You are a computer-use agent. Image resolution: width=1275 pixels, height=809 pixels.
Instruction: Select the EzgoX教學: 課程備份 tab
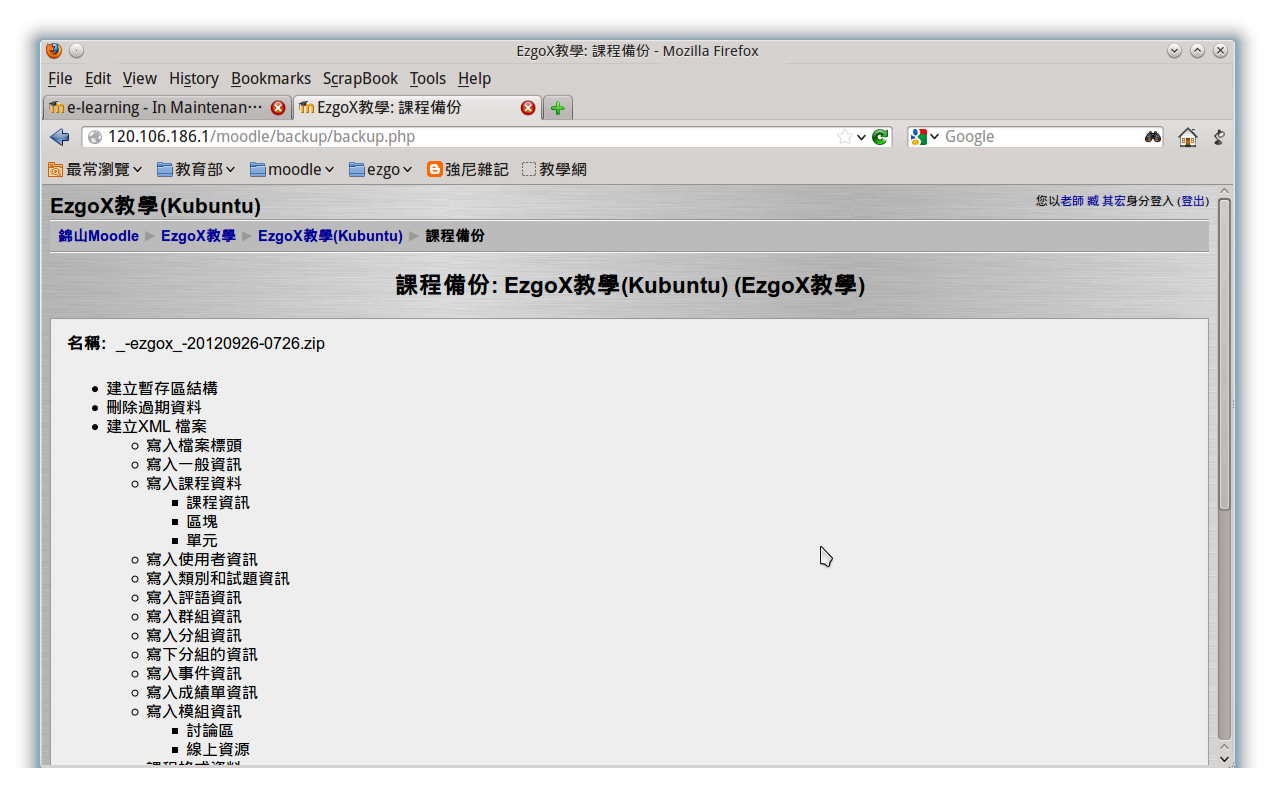point(416,108)
